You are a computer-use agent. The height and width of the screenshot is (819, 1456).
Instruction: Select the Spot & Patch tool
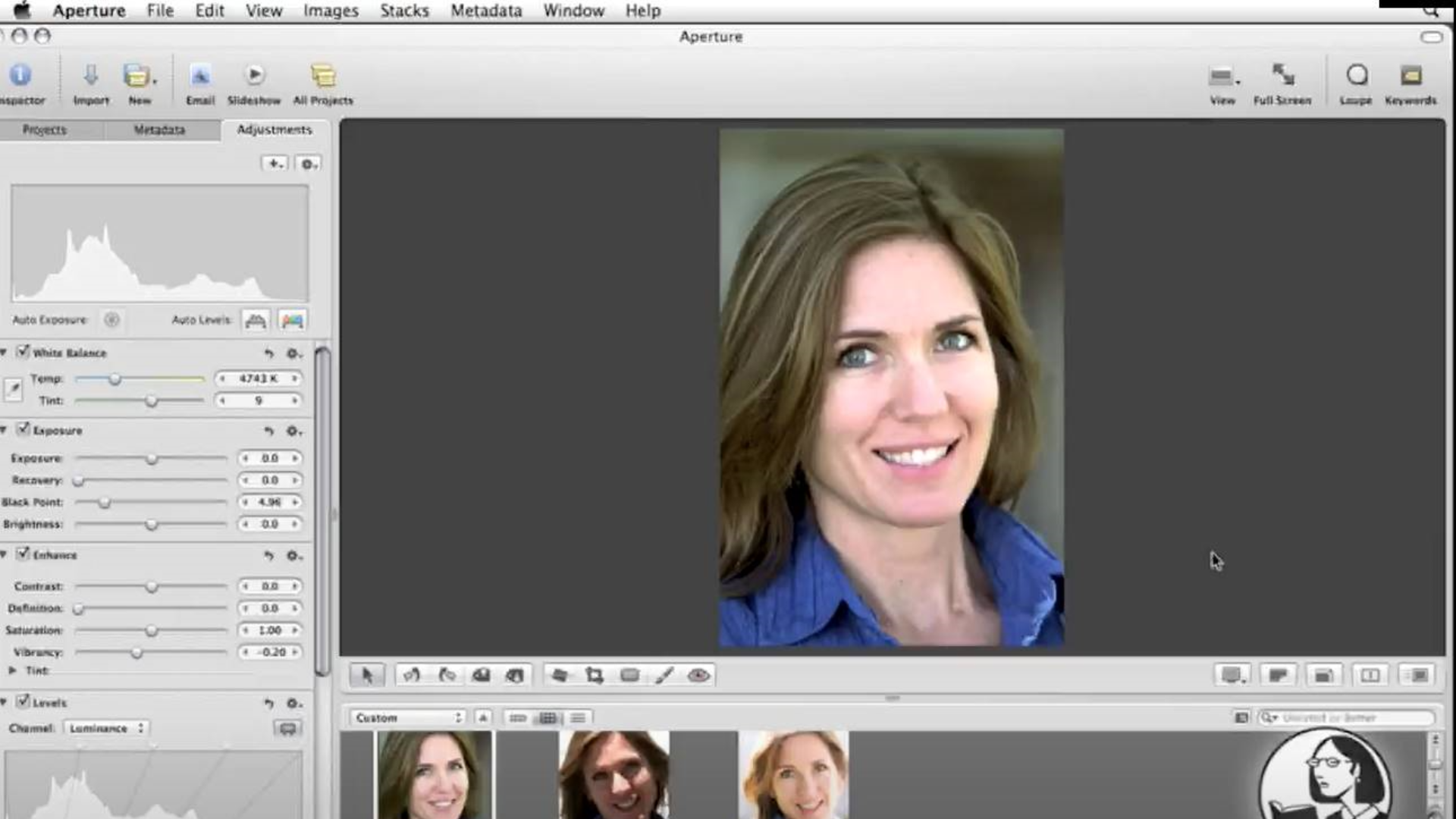(x=629, y=675)
